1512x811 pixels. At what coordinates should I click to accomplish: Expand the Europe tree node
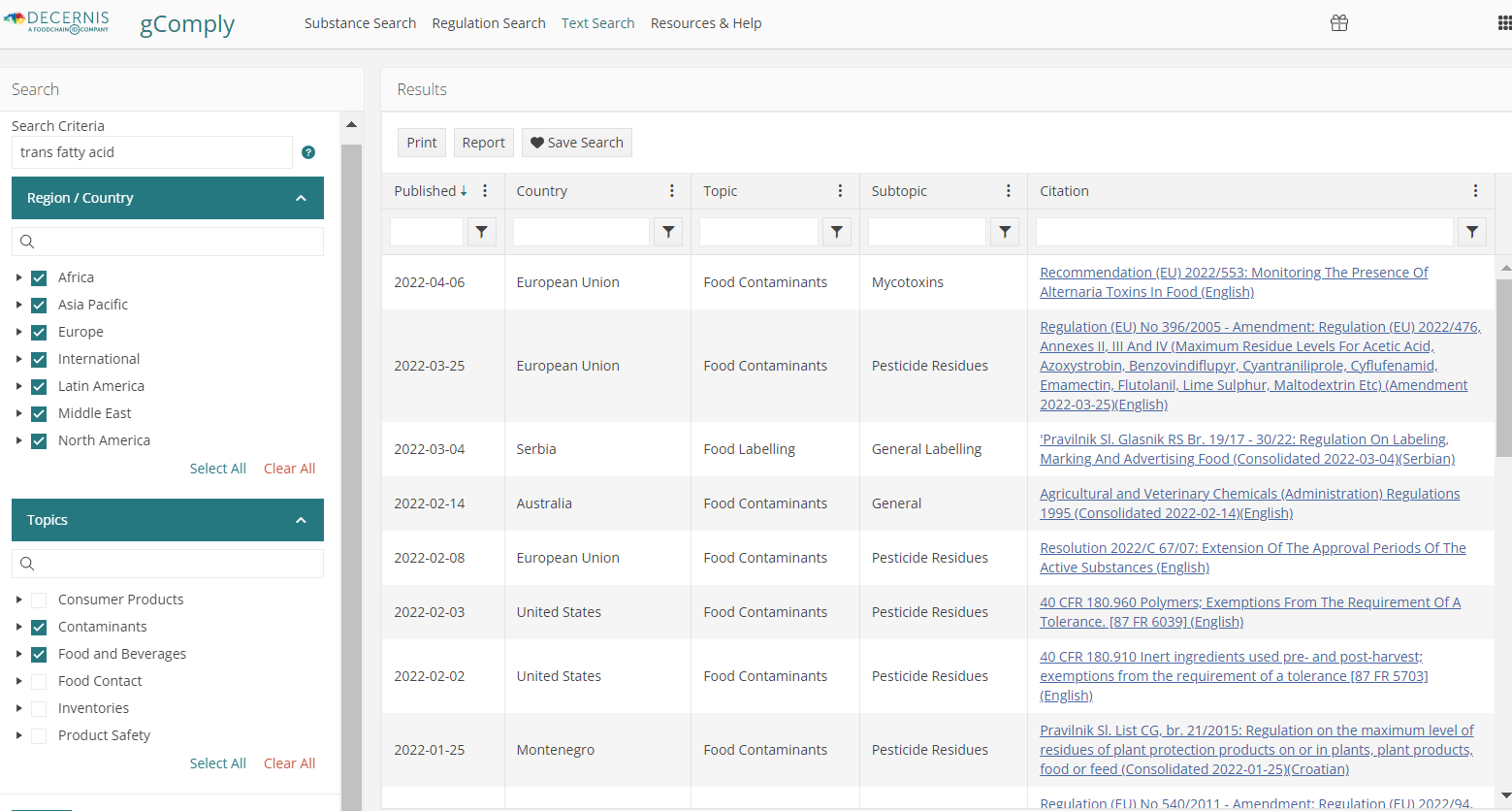tap(18, 332)
